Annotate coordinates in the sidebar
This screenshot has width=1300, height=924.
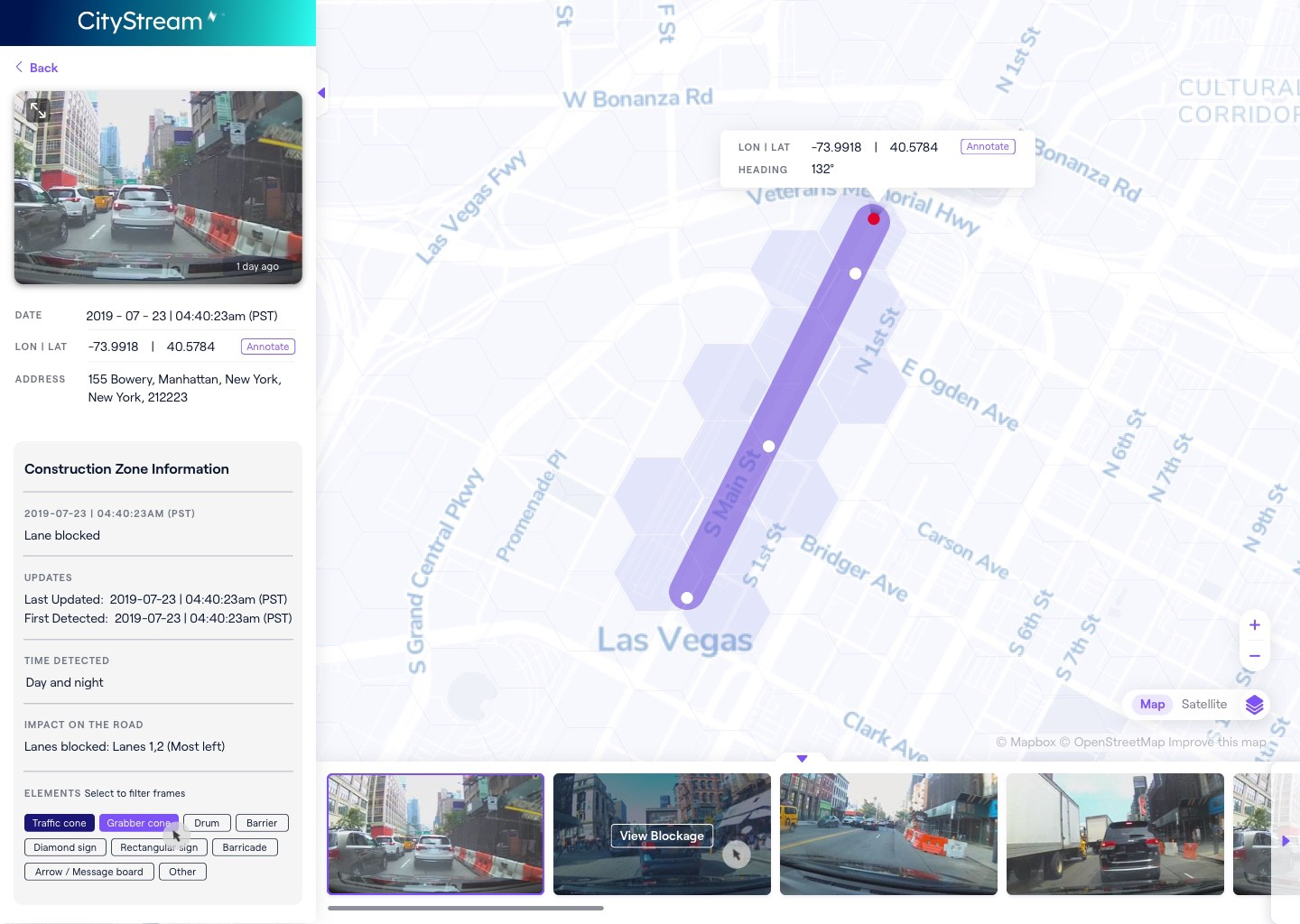[268, 346]
